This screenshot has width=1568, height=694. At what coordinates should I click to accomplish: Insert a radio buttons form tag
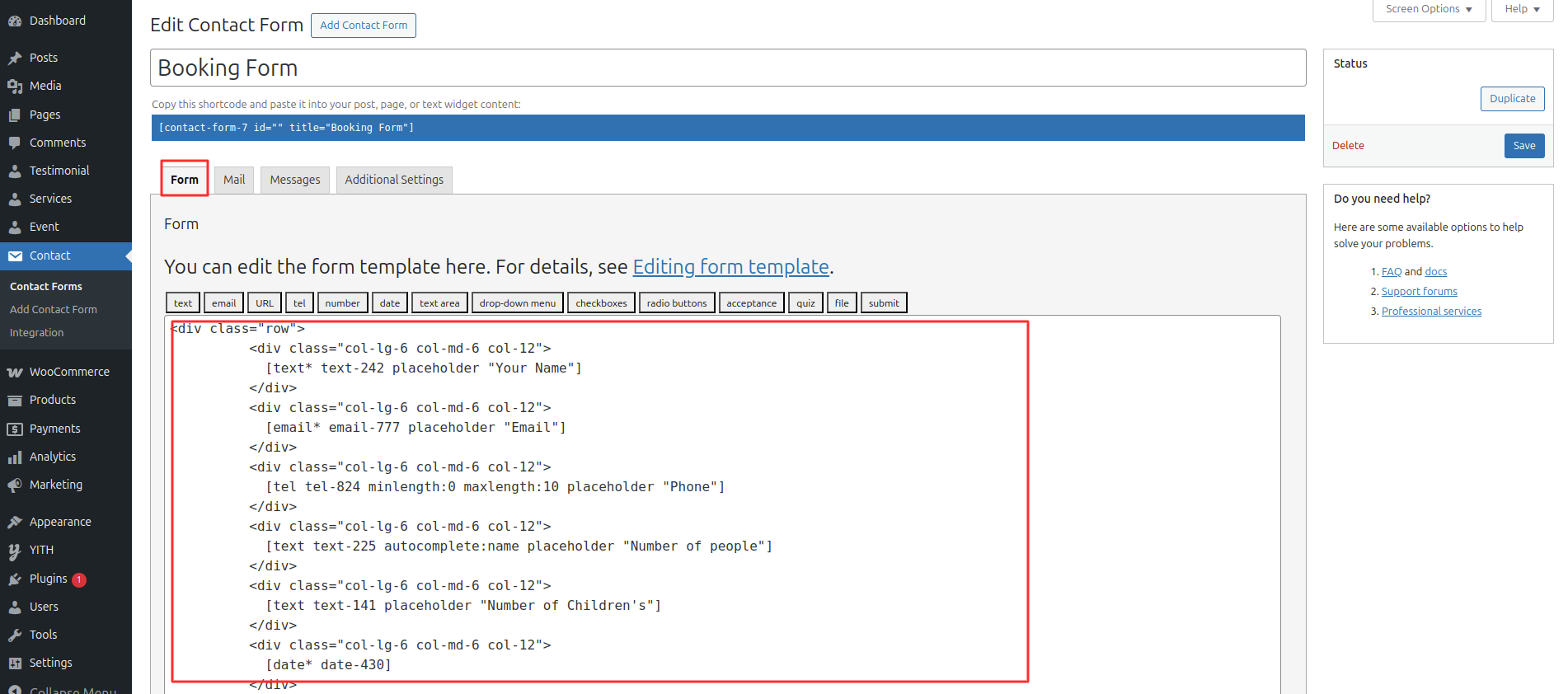(x=677, y=303)
